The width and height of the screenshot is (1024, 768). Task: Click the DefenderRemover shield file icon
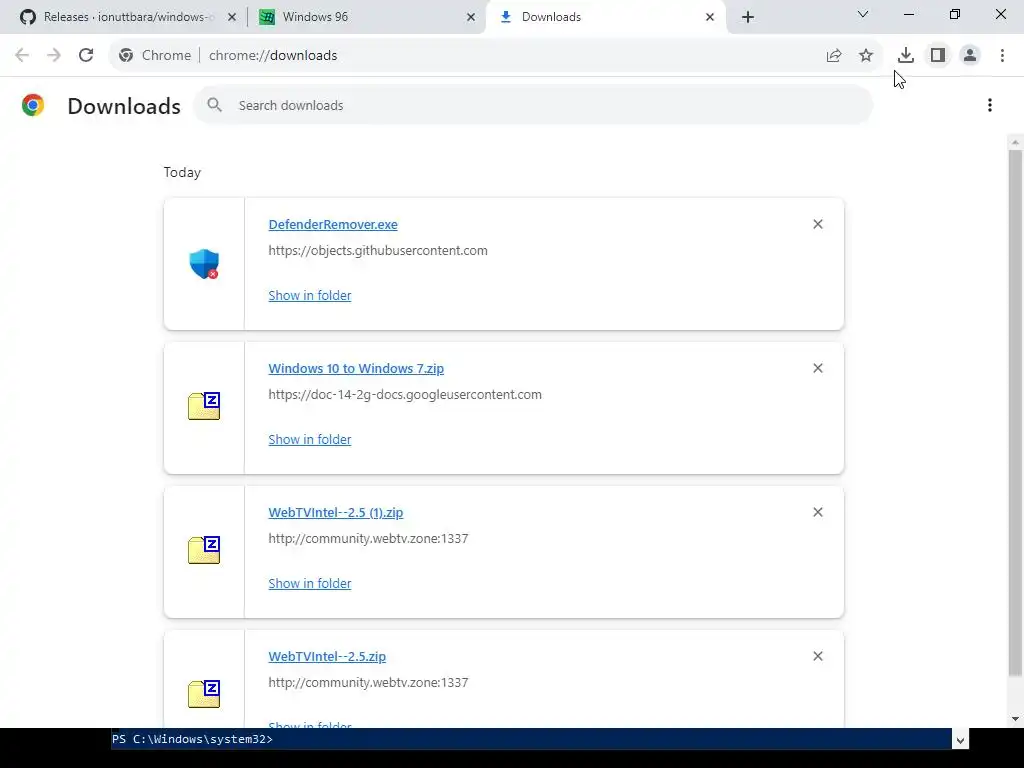(204, 264)
